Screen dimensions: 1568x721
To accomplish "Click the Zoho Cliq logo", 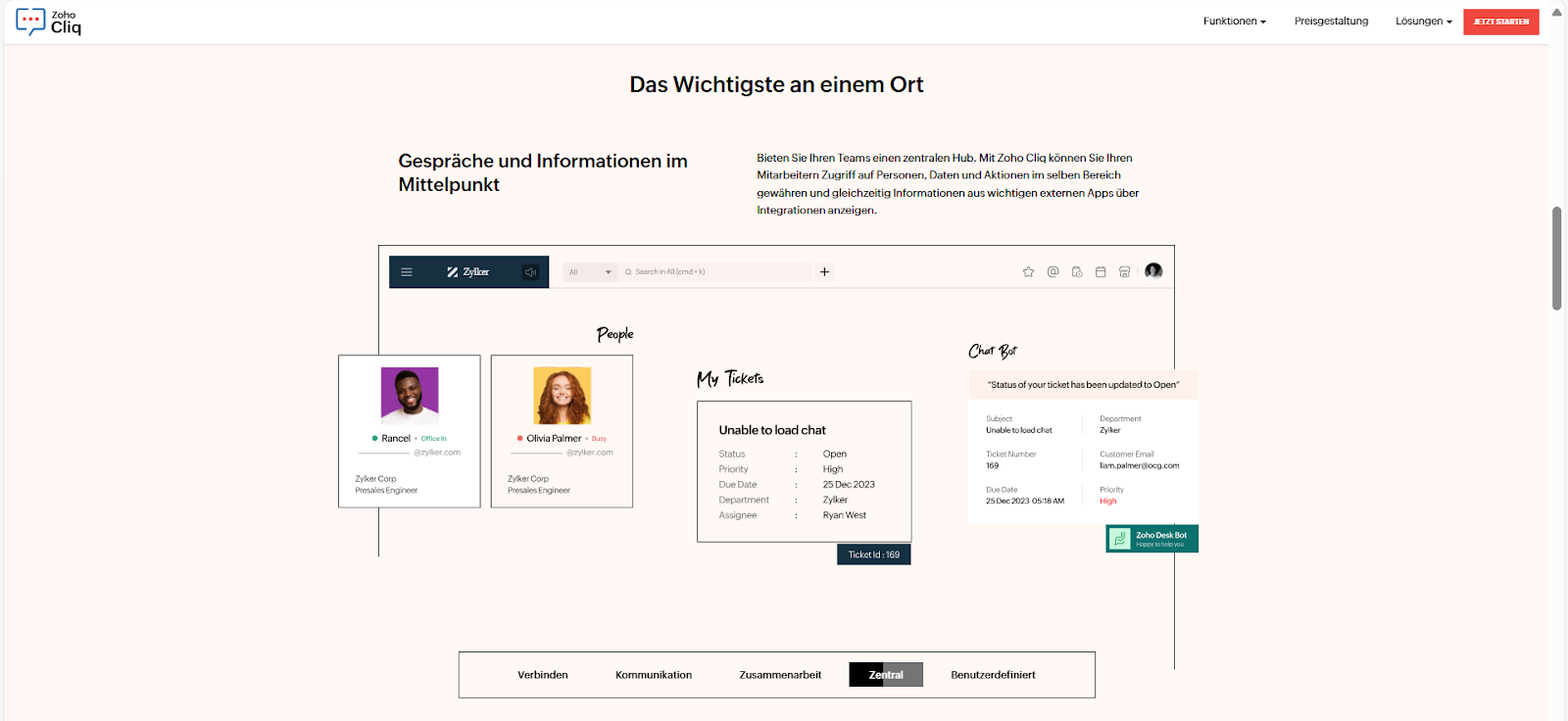I will (x=49, y=22).
